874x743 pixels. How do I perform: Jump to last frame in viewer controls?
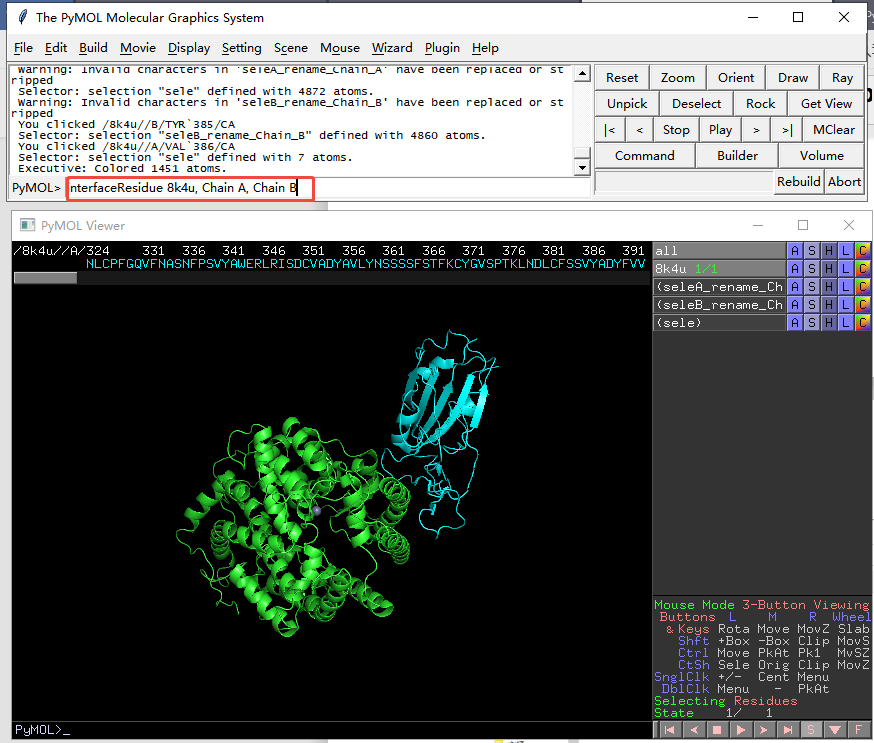(x=787, y=730)
